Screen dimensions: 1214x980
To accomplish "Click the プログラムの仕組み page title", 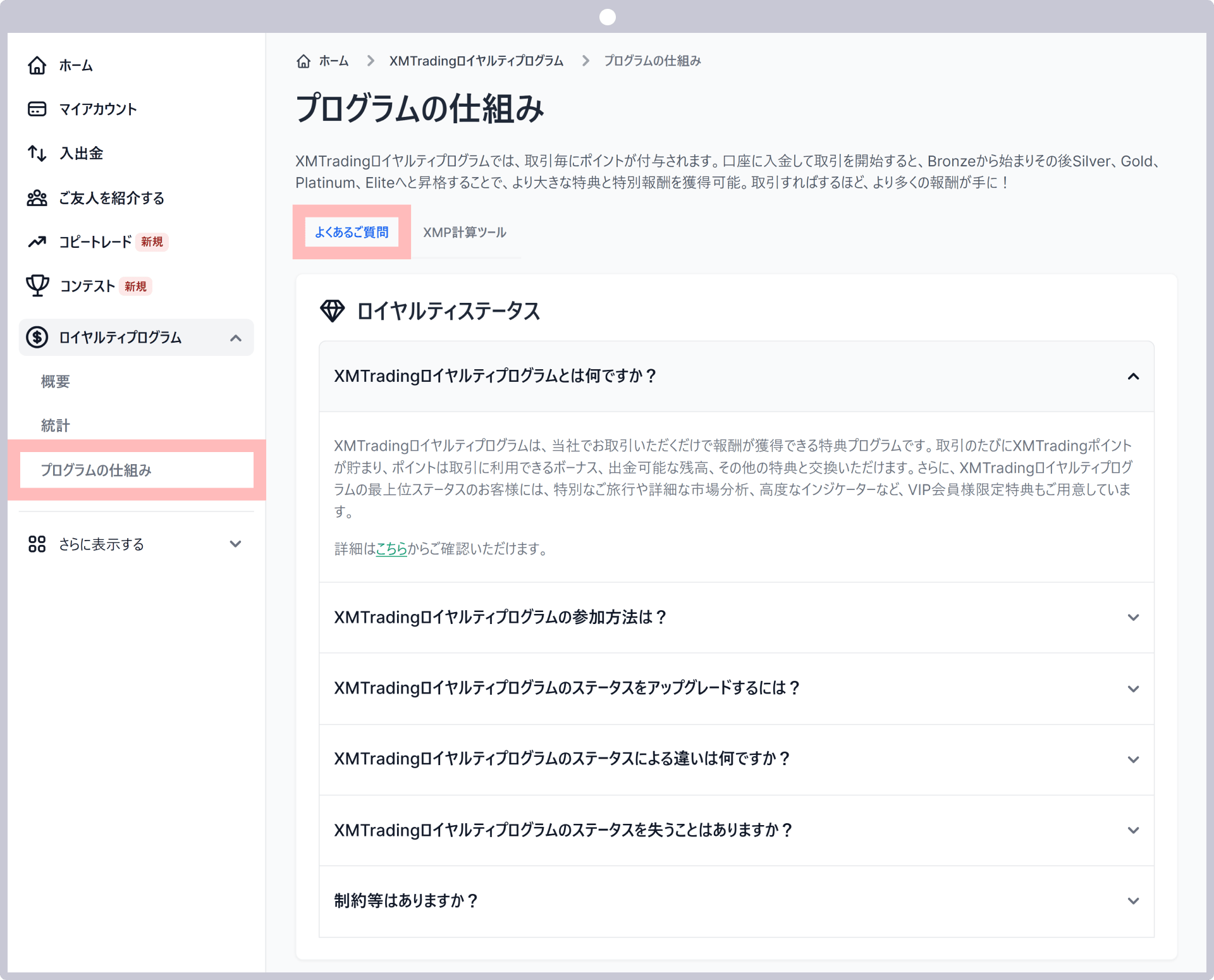I will click(420, 108).
